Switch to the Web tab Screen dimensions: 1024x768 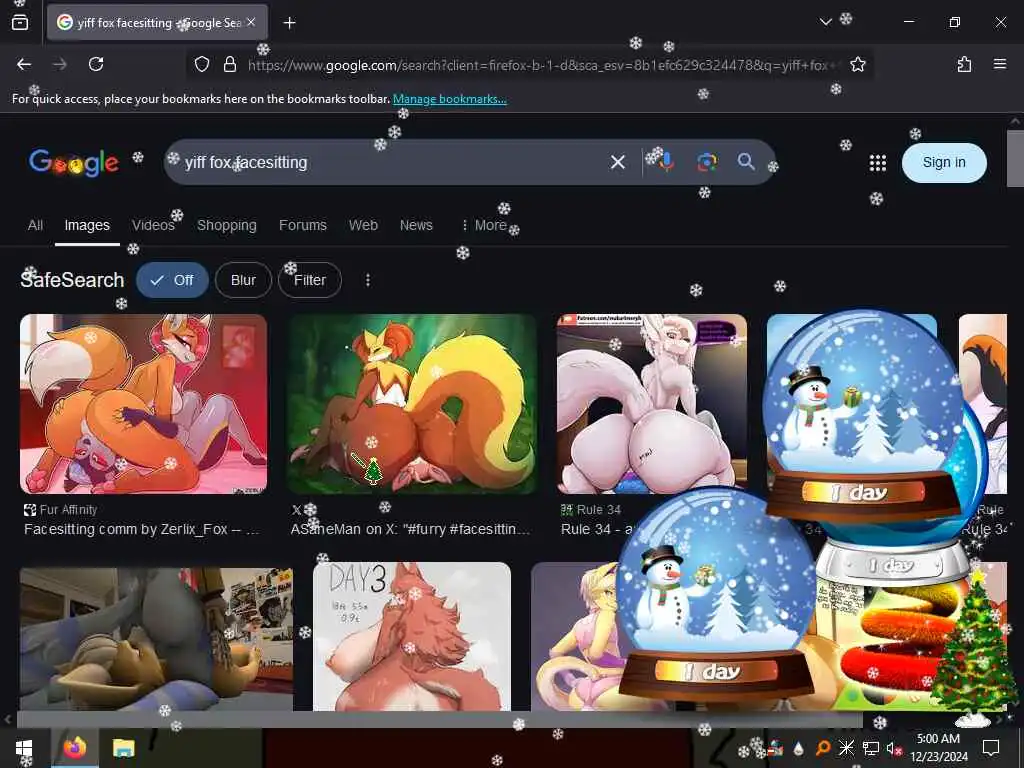pos(363,225)
